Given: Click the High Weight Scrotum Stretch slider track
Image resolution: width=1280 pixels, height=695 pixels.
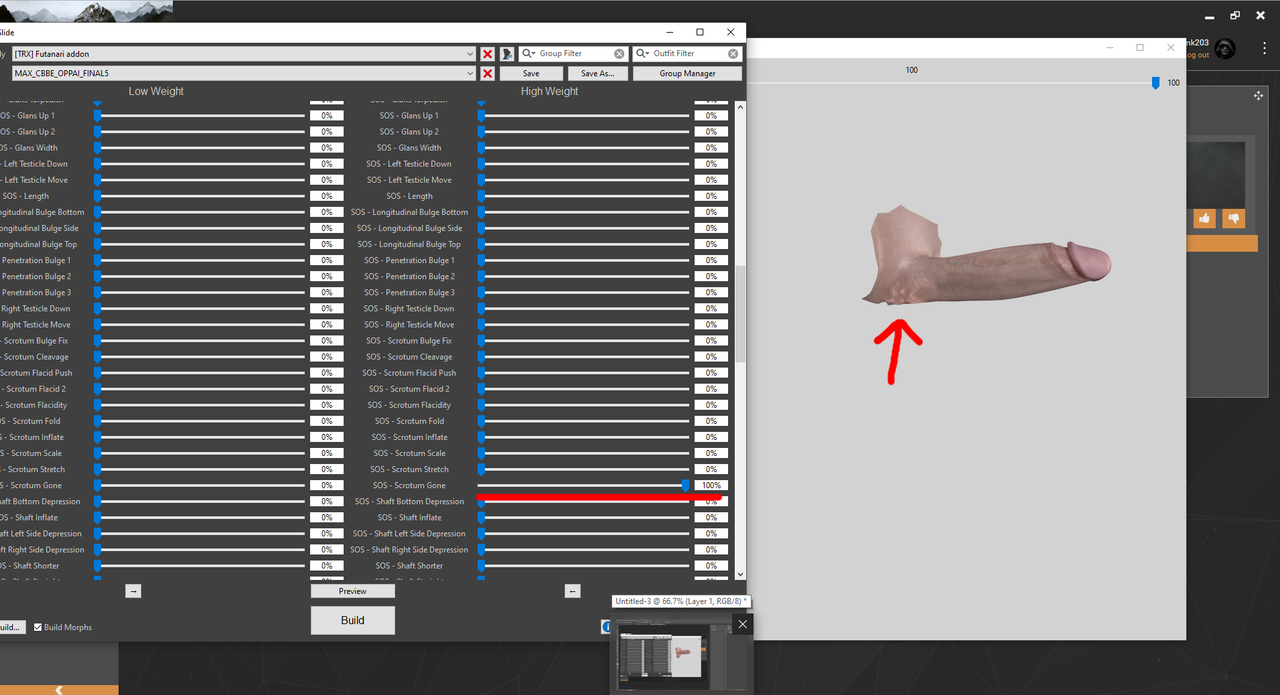Looking at the screenshot, I should click(x=584, y=469).
